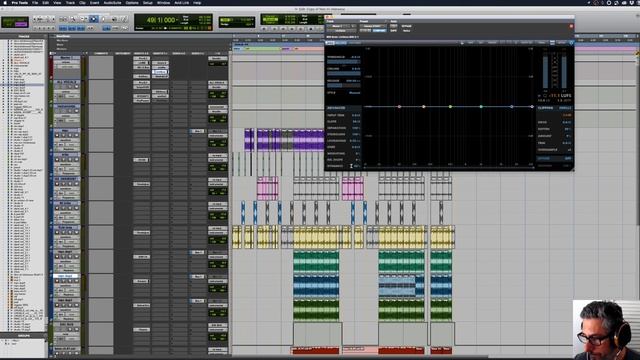The height and width of the screenshot is (360, 640).
Task: Select the first green clip in the timeline
Action: coord(316,262)
